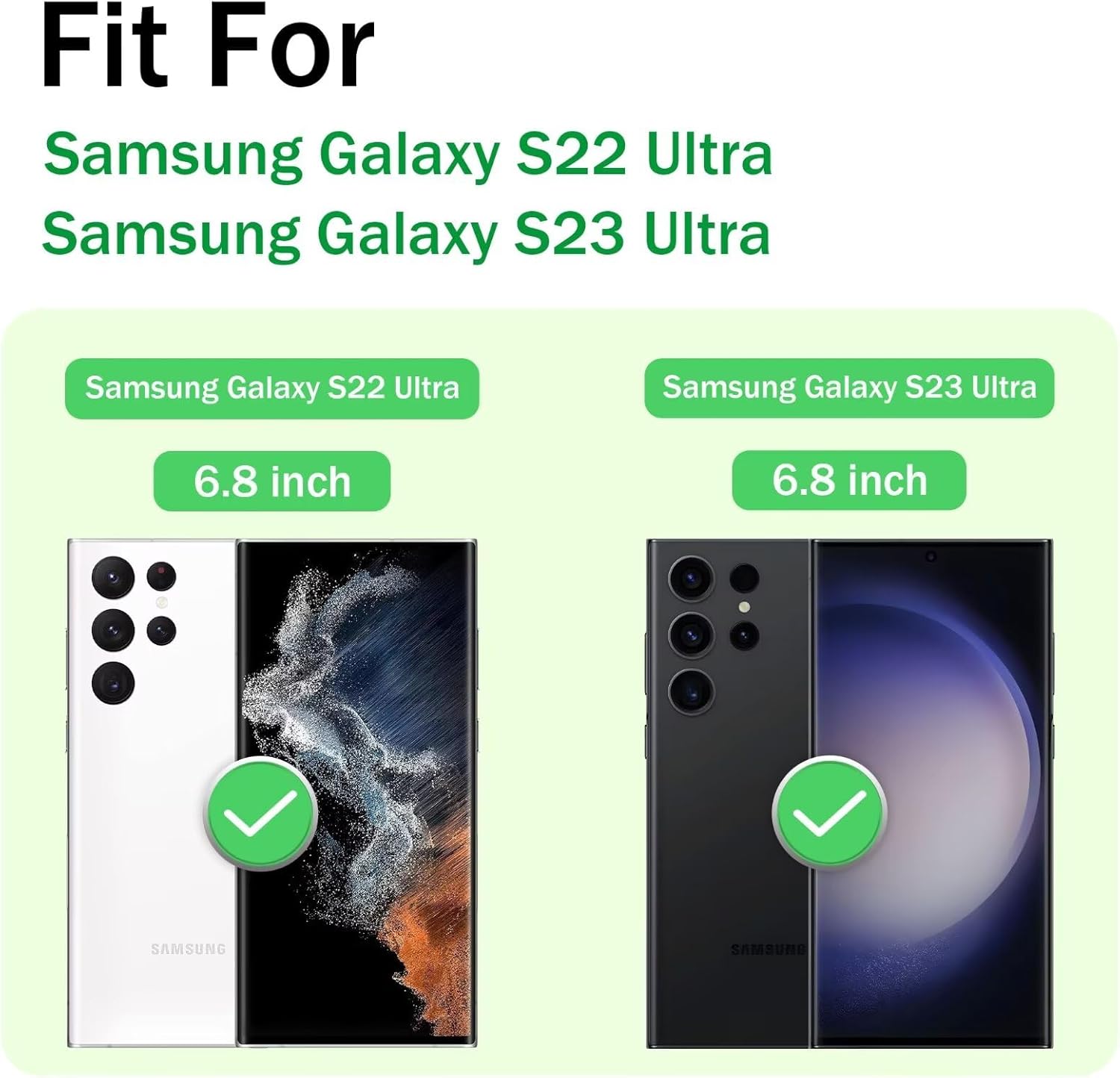Click the green checkmark on S23 Ultra
This screenshot has width=1120, height=1078.
[x=829, y=812]
